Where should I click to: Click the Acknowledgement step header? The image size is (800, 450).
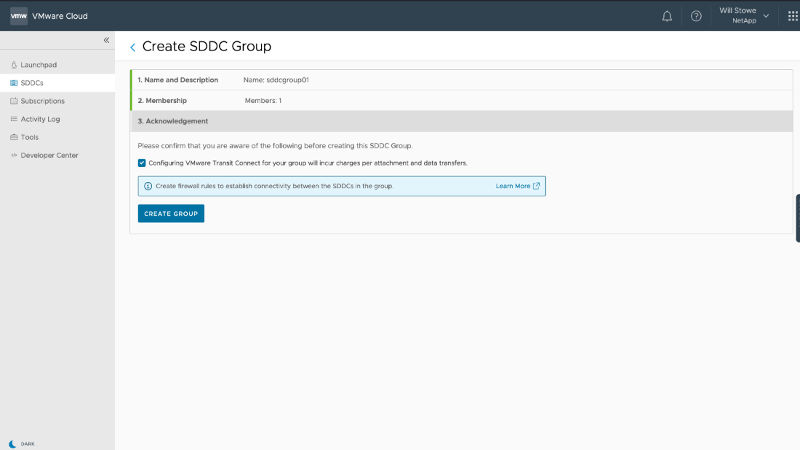(174, 121)
